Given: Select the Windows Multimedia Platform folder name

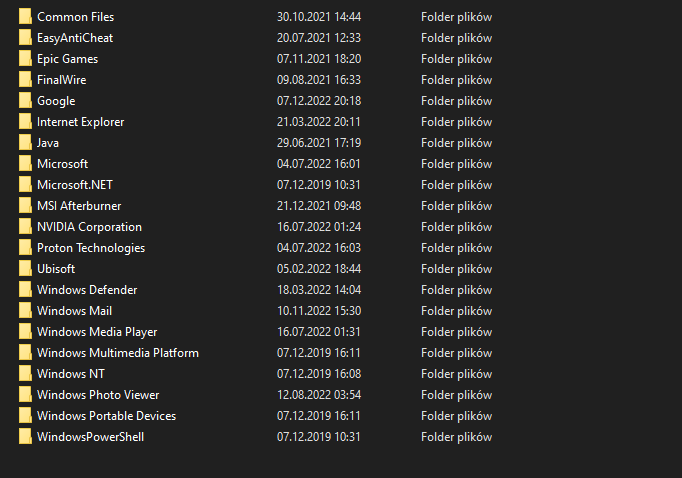Looking at the screenshot, I should click(118, 353).
